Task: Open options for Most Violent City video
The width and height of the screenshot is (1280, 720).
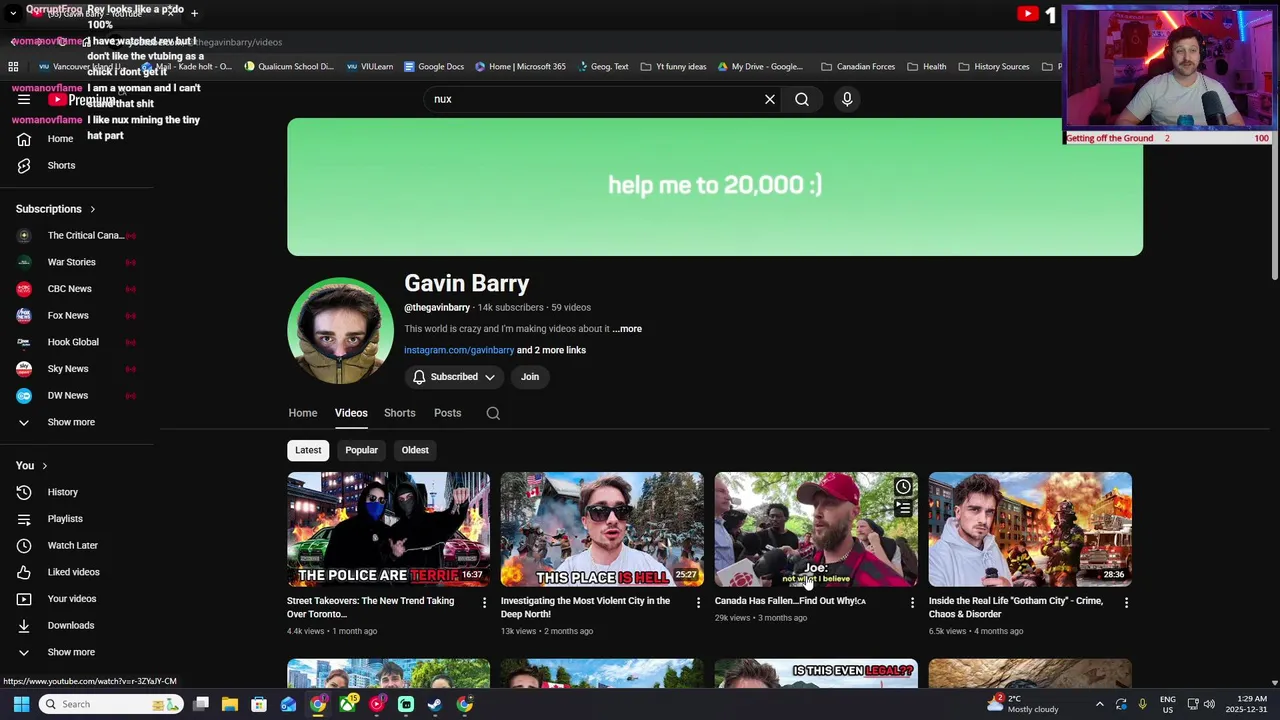Action: pyautogui.click(x=698, y=603)
